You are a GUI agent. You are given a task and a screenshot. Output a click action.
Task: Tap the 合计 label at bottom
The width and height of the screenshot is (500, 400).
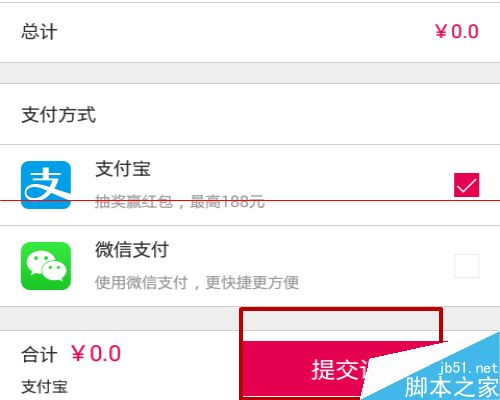tap(39, 354)
